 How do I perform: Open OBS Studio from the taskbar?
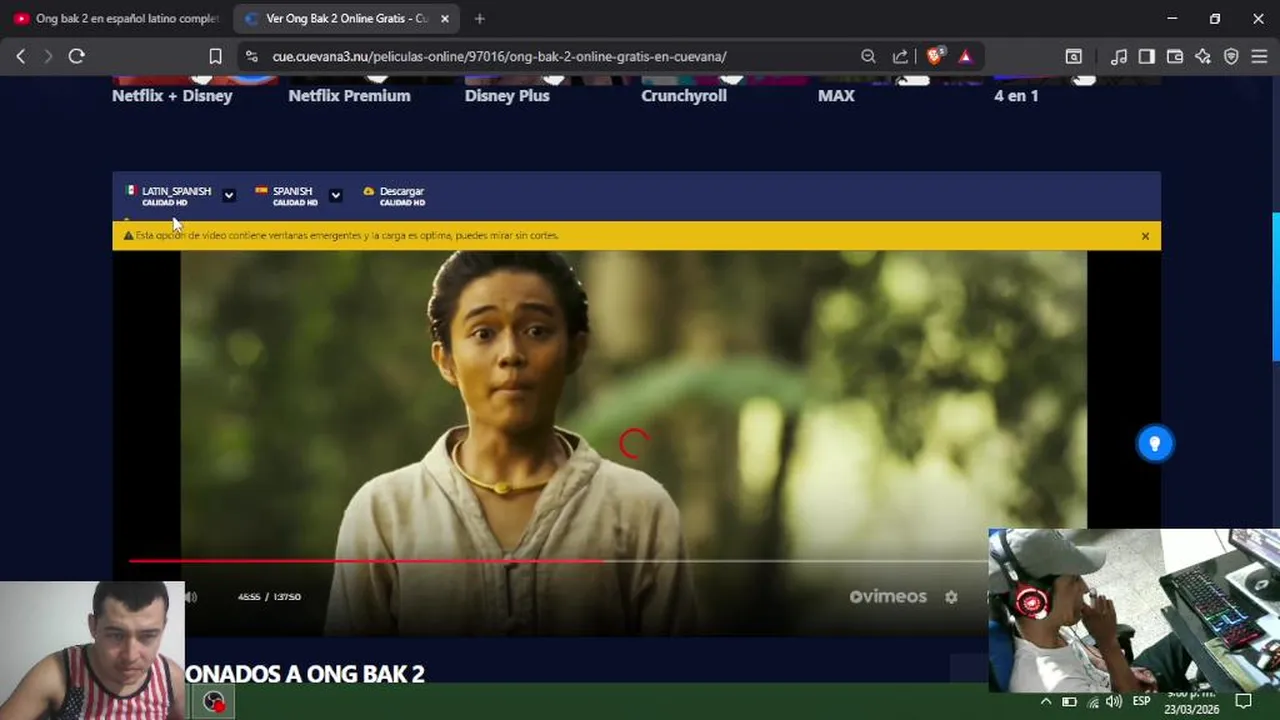pyautogui.click(x=213, y=703)
